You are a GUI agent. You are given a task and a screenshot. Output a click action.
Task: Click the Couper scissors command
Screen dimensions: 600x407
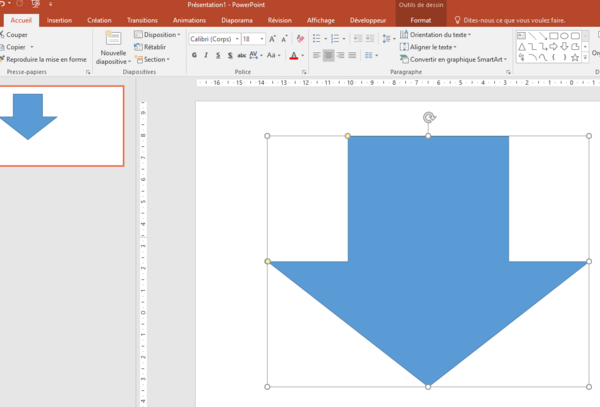click(x=14, y=35)
